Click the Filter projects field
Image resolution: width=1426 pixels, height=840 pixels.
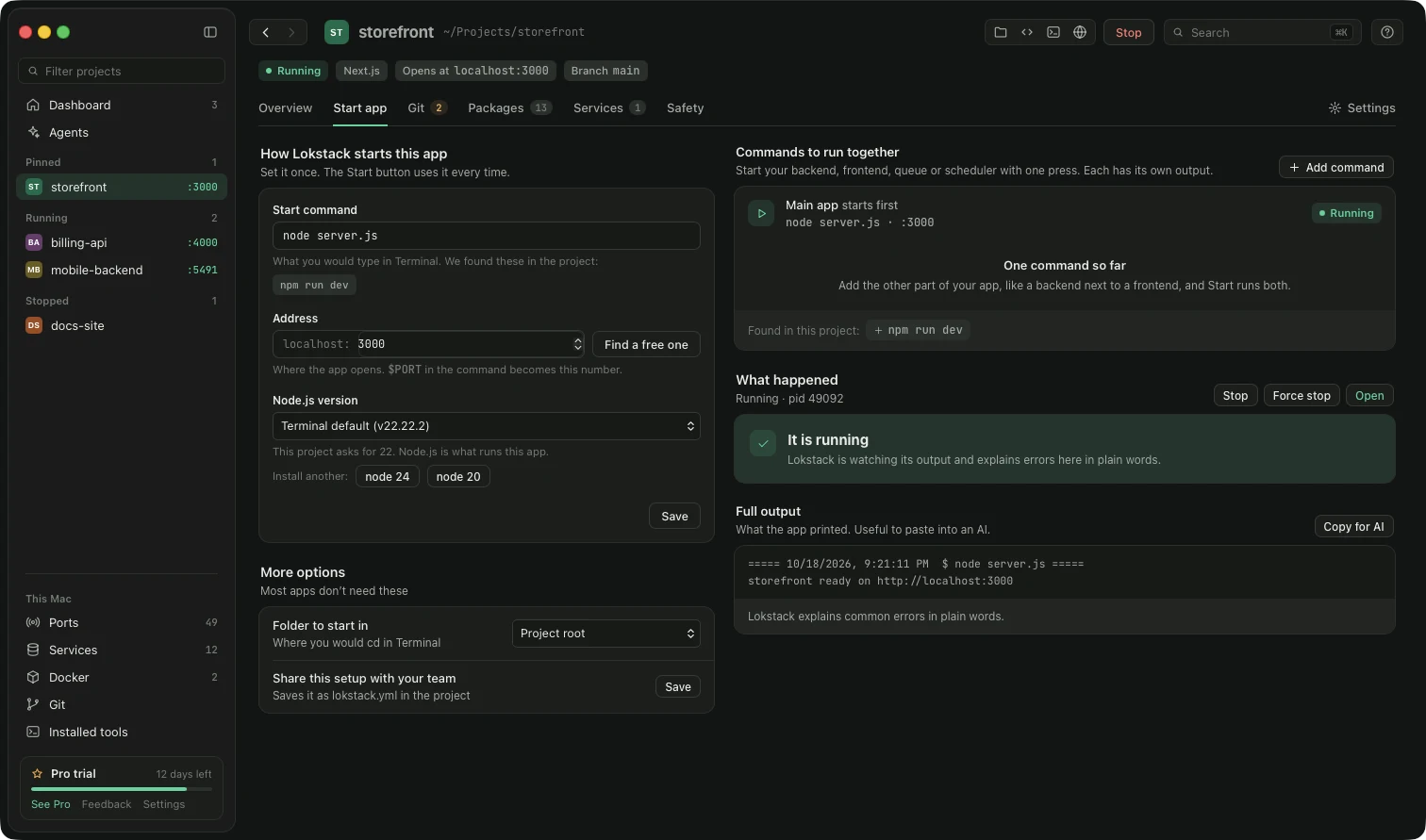click(122, 71)
